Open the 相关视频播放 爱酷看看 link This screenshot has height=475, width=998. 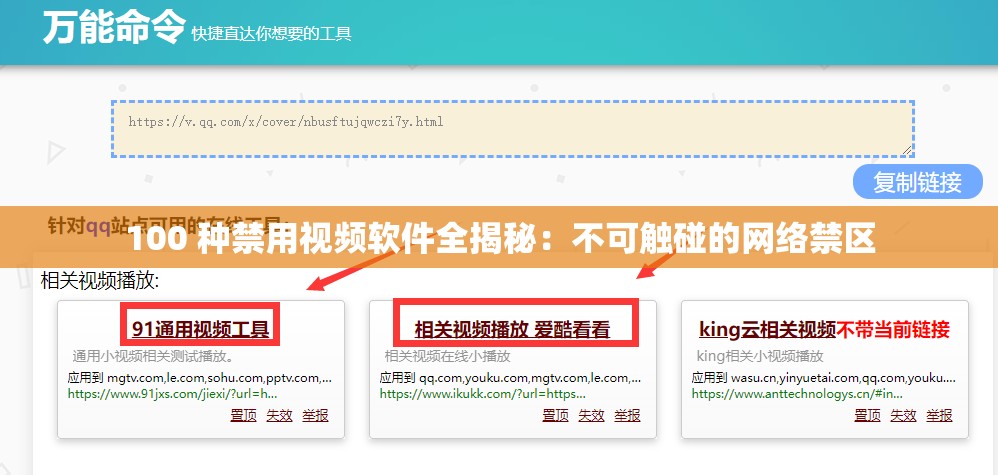(512, 330)
